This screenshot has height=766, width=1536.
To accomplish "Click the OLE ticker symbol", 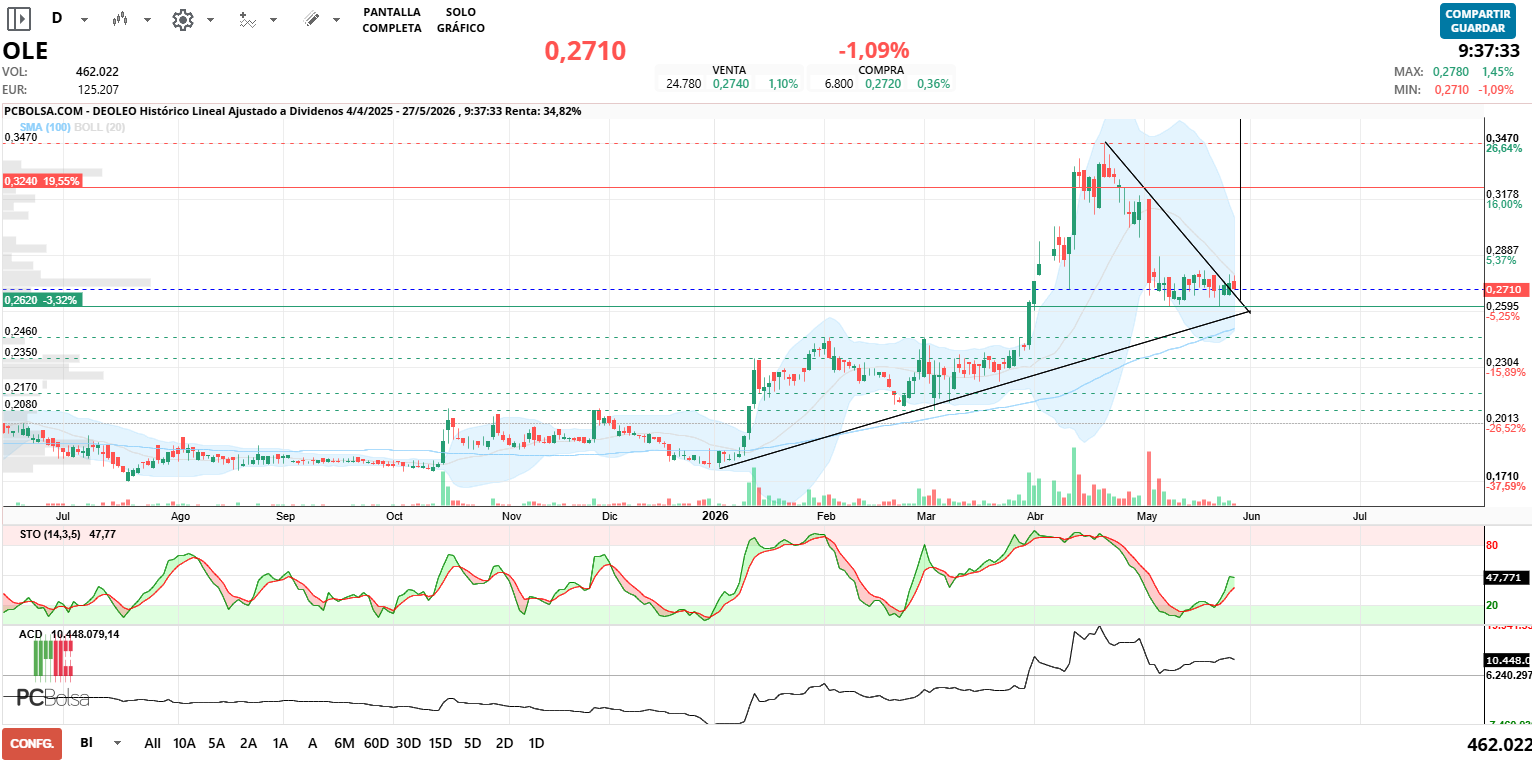I will pyautogui.click(x=26, y=51).
